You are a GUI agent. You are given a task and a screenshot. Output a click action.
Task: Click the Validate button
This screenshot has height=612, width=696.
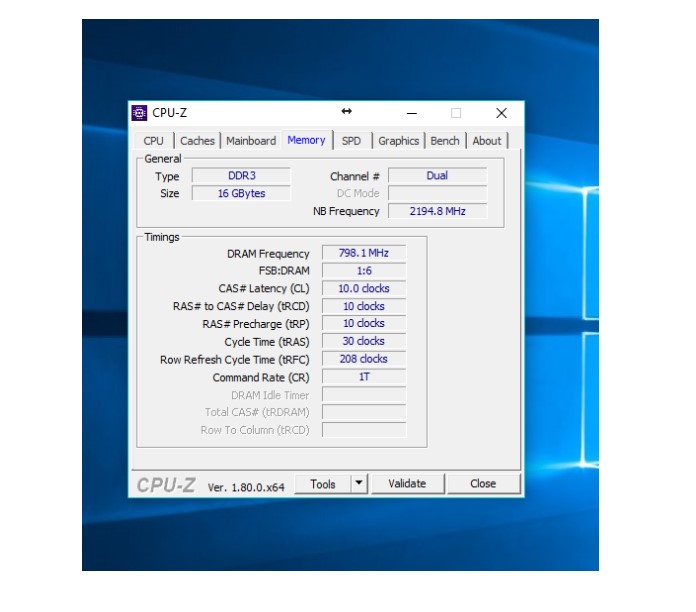pos(407,484)
